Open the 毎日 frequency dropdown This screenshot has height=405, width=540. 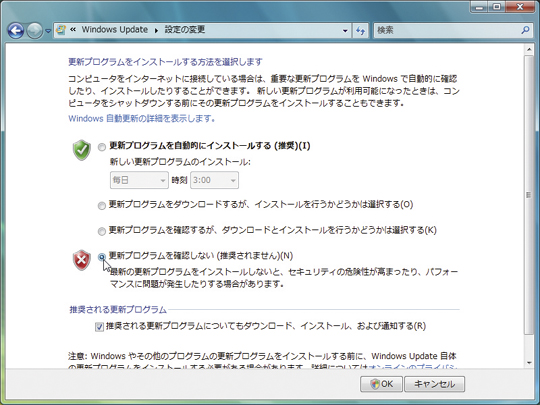(139, 180)
